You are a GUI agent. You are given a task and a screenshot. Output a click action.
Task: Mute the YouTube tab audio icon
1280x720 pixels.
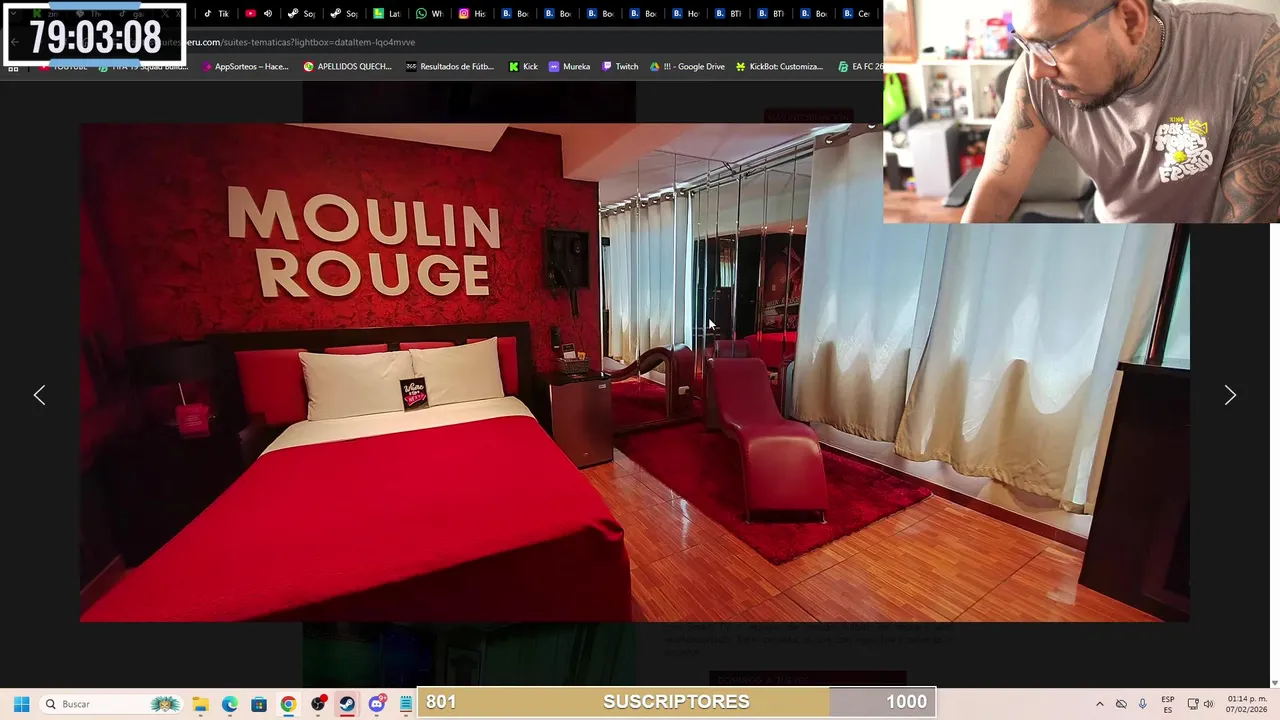pyautogui.click(x=268, y=14)
